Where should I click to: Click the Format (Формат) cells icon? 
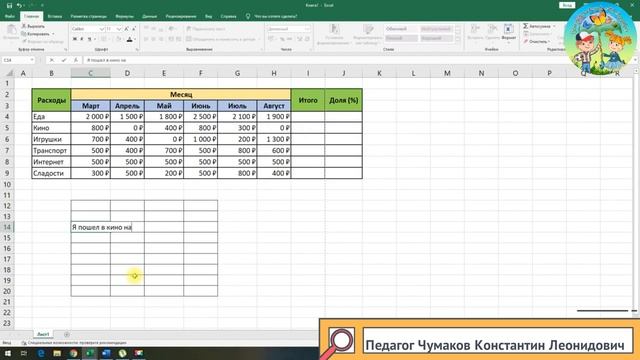coord(509,29)
